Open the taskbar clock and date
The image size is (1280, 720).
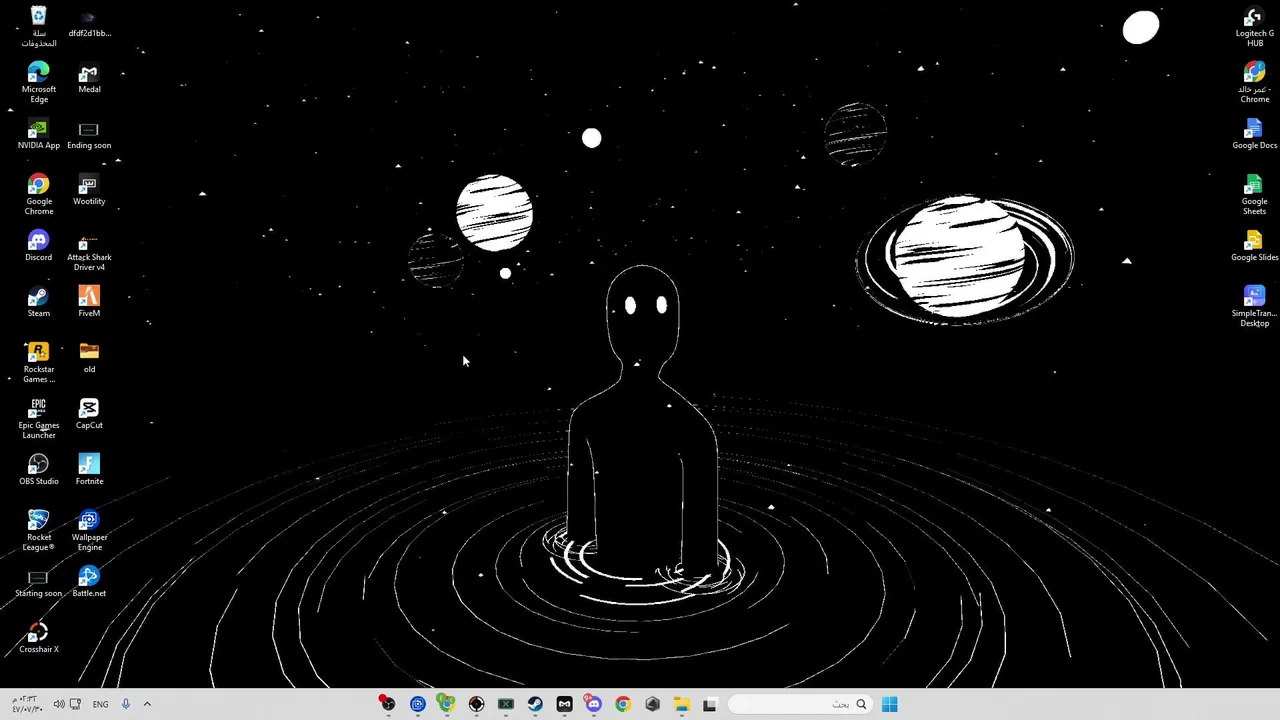point(26,704)
